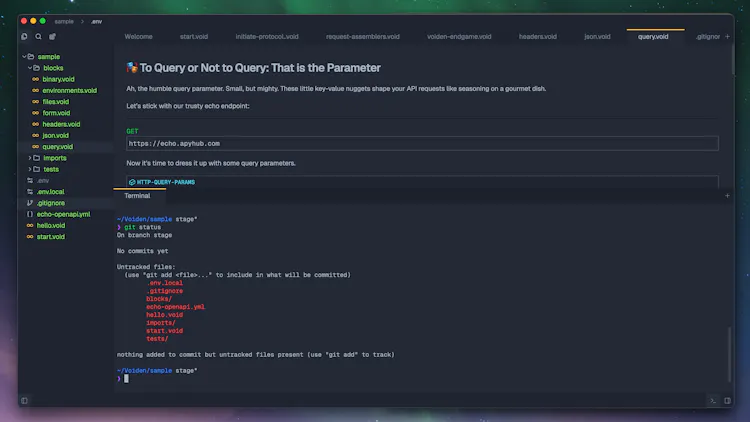The image size is (750, 422).
Task: Open the file explorer sidebar icon
Action: (24, 36)
